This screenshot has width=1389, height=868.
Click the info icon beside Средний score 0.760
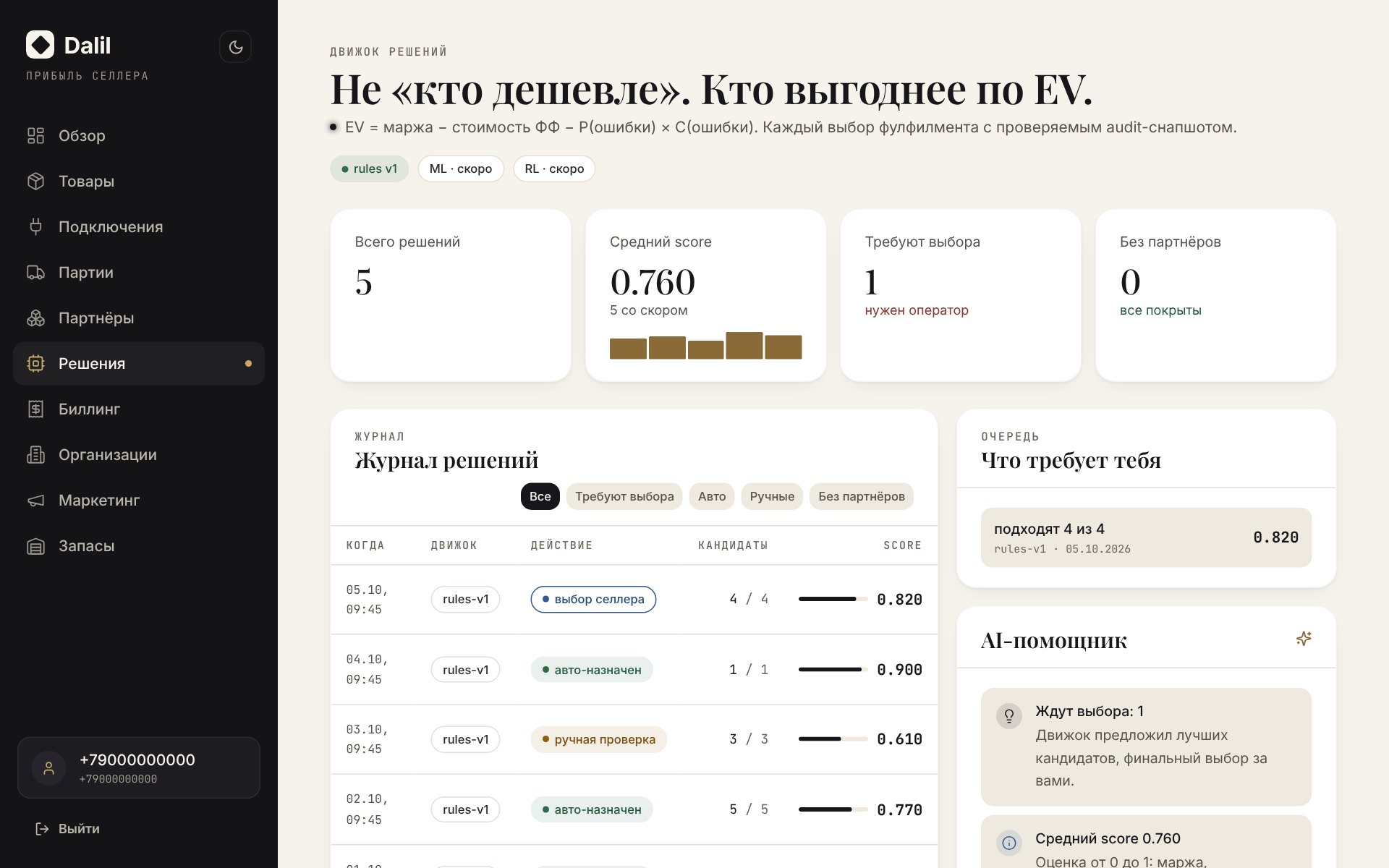pyautogui.click(x=1008, y=843)
